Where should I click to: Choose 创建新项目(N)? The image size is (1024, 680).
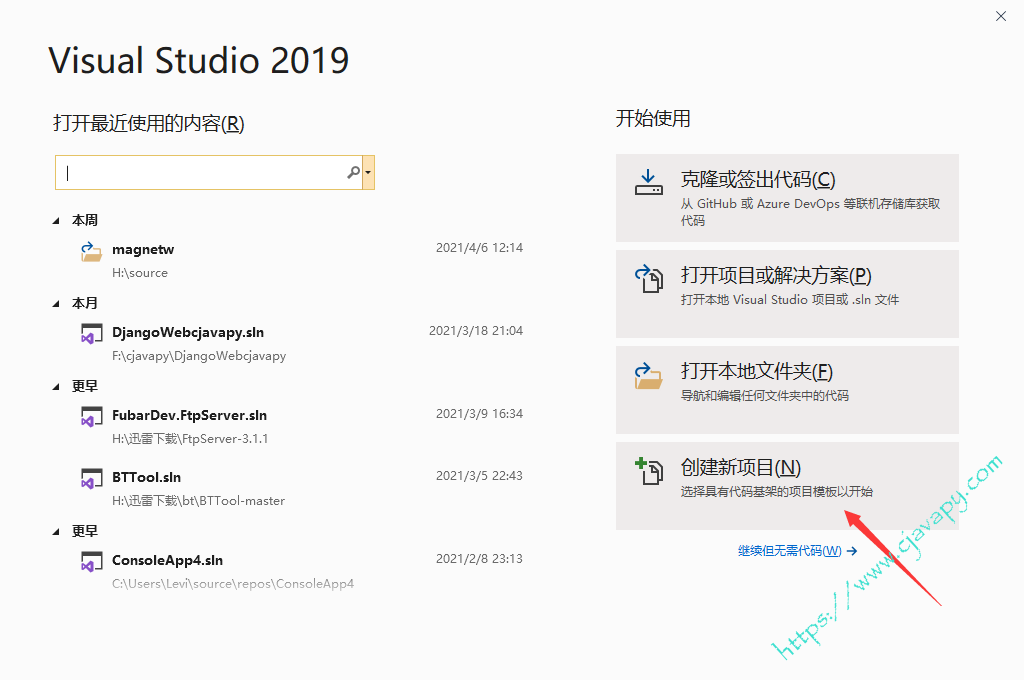(787, 486)
